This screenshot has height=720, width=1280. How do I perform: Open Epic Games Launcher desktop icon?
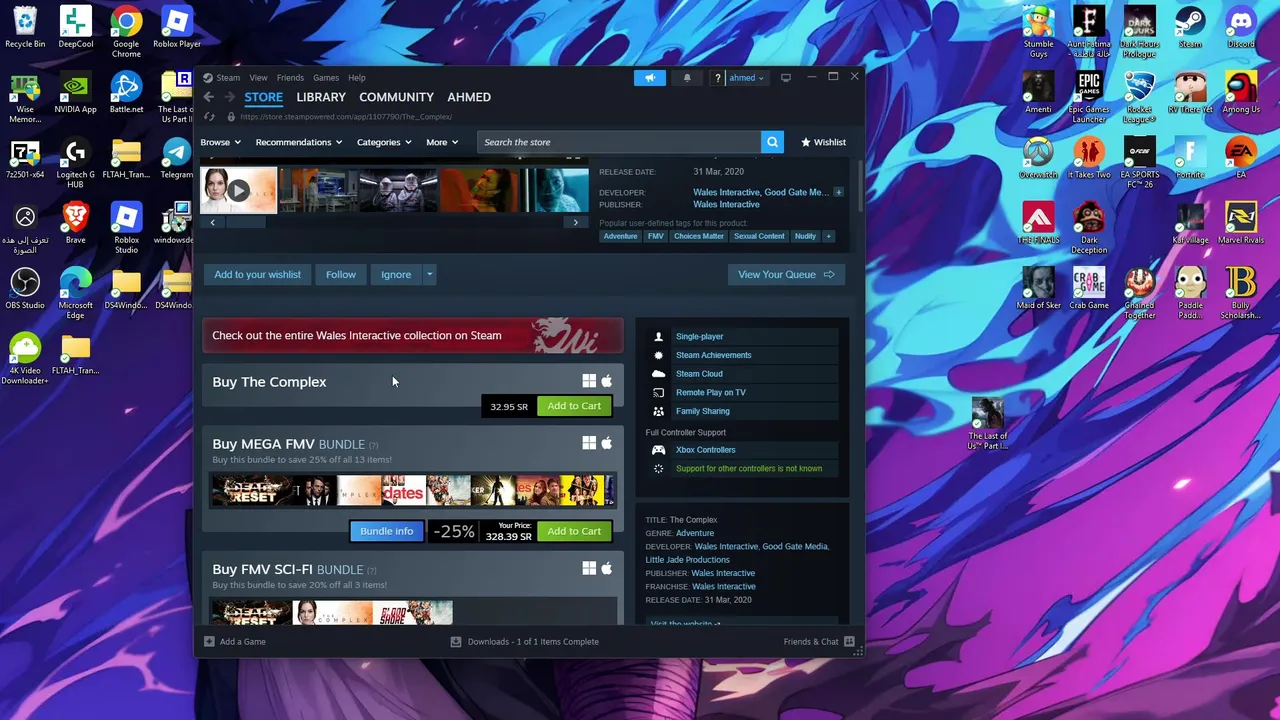pos(1089,97)
